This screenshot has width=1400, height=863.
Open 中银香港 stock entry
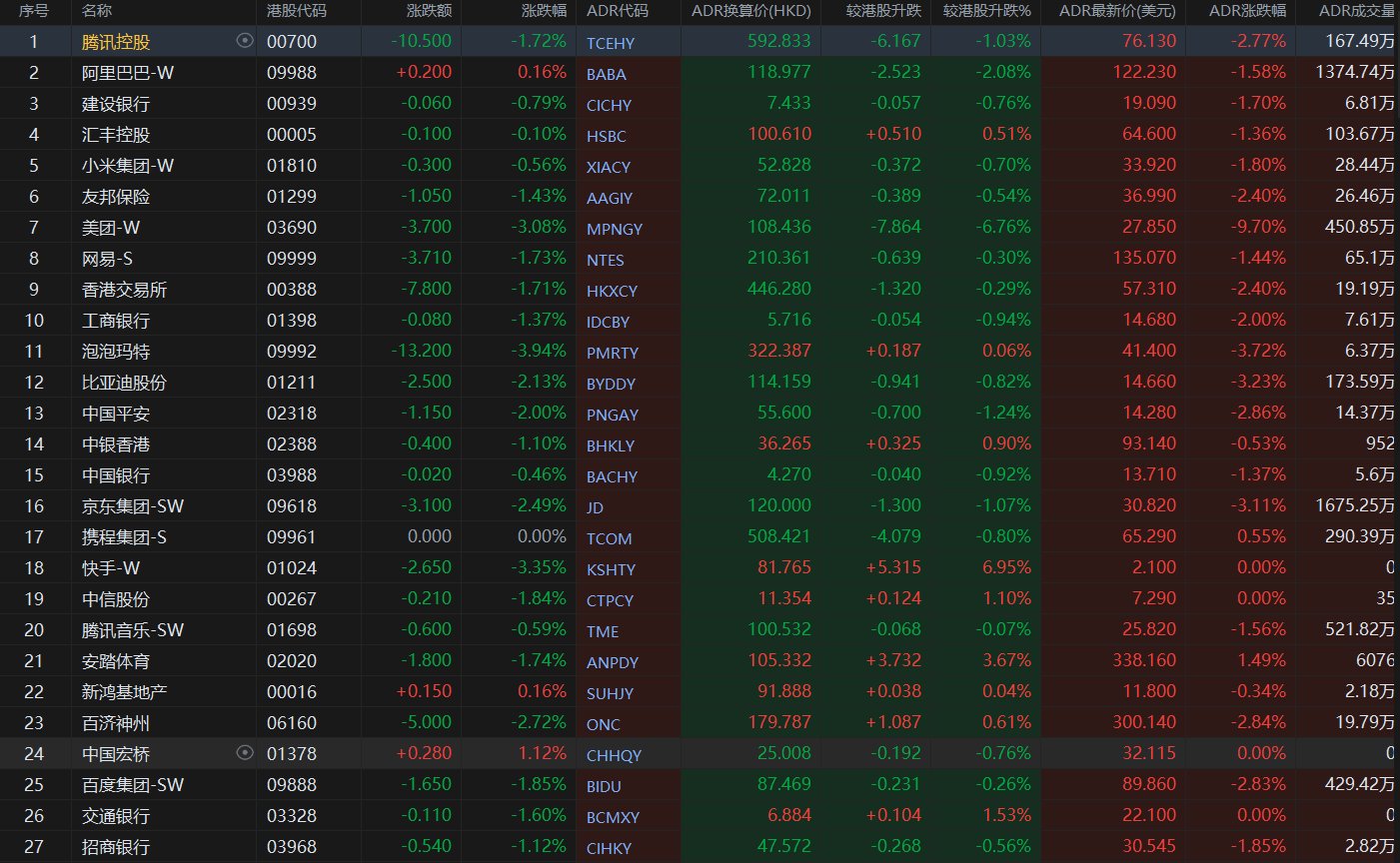tap(116, 444)
